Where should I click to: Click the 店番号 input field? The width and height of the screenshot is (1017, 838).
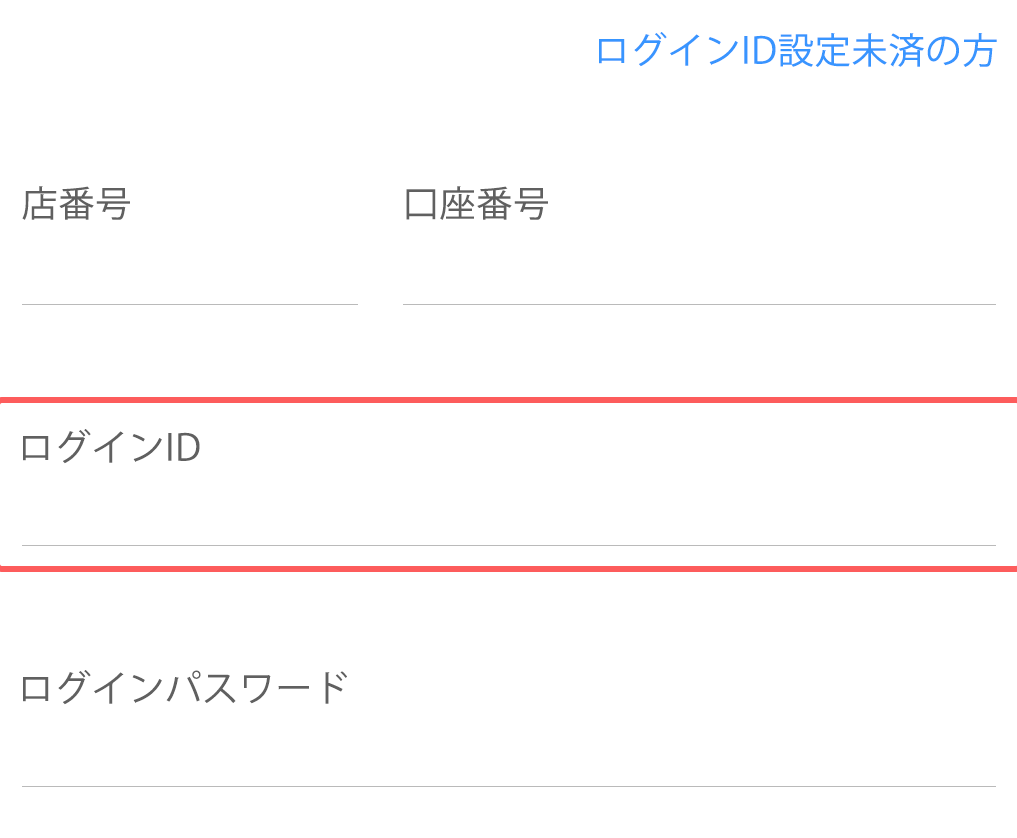[189, 275]
